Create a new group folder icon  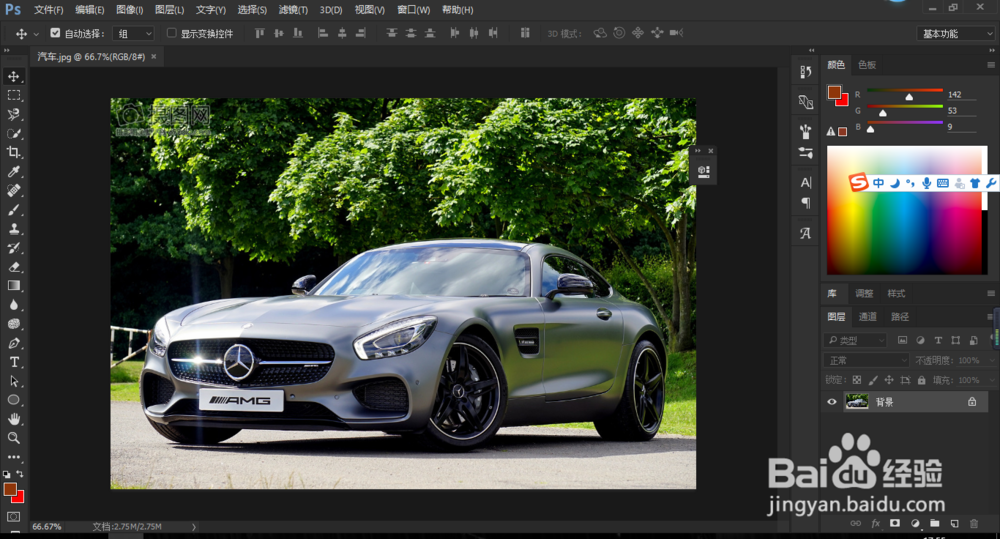pyautogui.click(x=934, y=524)
